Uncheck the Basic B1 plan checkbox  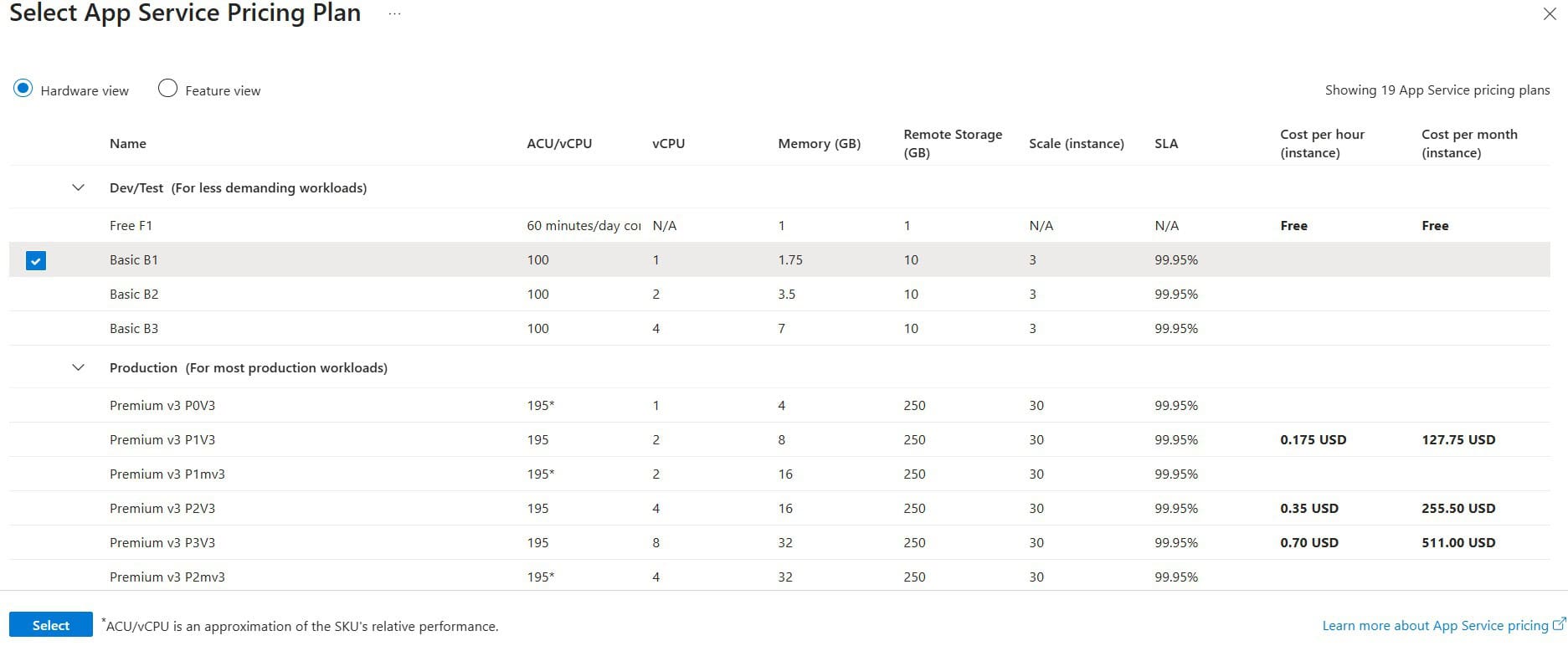[x=36, y=260]
